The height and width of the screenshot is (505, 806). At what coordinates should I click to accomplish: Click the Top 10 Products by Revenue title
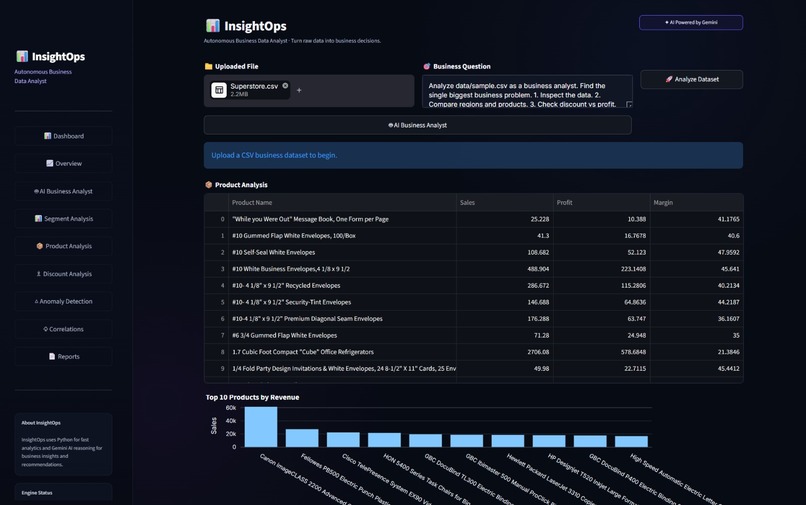[x=252, y=398]
